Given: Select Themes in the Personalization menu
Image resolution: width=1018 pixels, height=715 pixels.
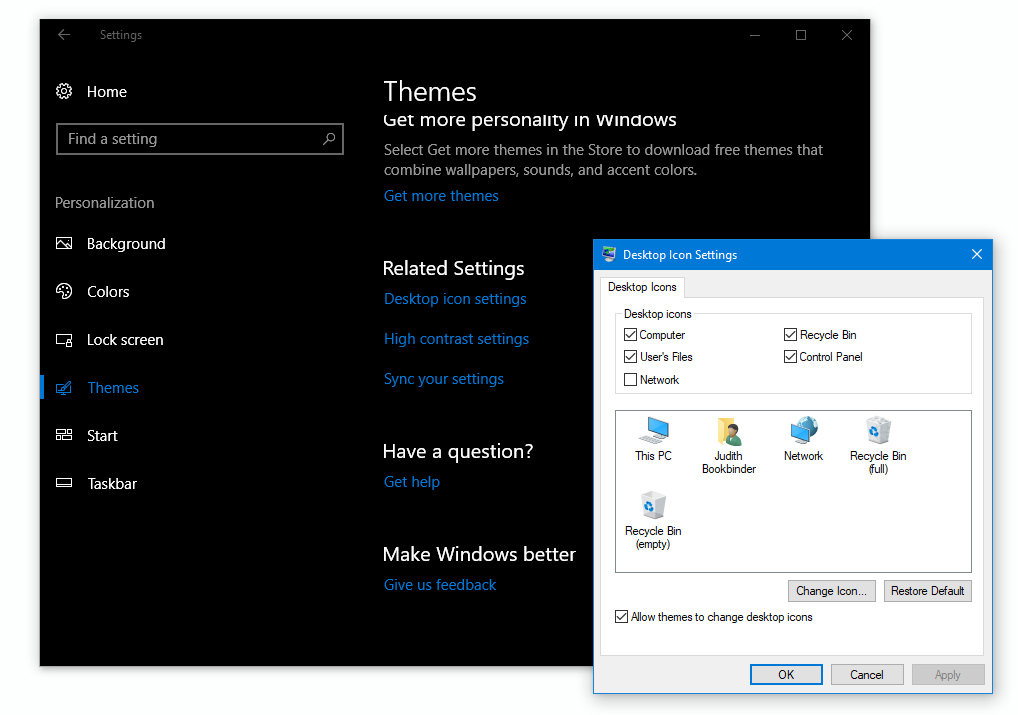Looking at the screenshot, I should coord(113,387).
